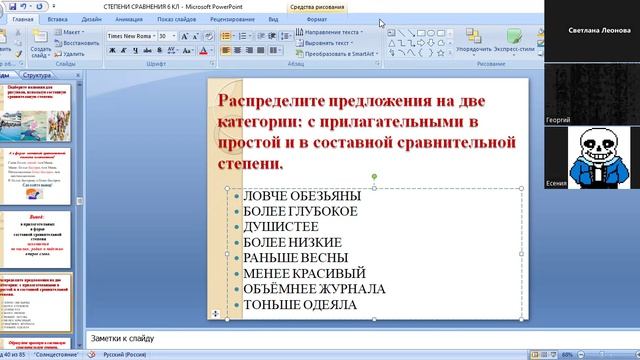
Task: Open the Вид ribbon tab
Action: tap(273, 19)
